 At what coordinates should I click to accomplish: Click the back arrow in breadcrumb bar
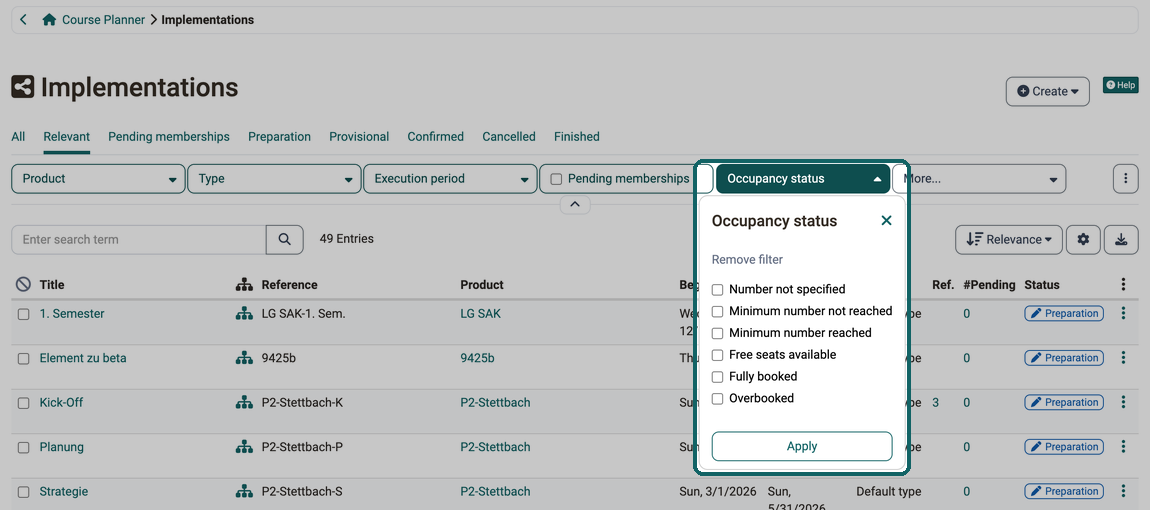(x=23, y=20)
